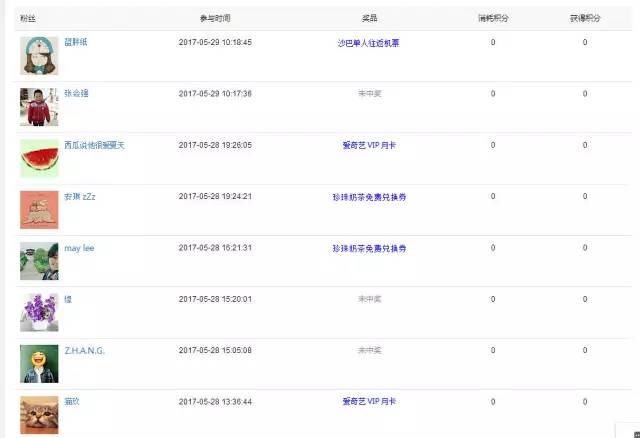Image resolution: width=640 pixels, height=438 pixels.
Task: Select the watermelon slice avatar
Action: (39, 158)
